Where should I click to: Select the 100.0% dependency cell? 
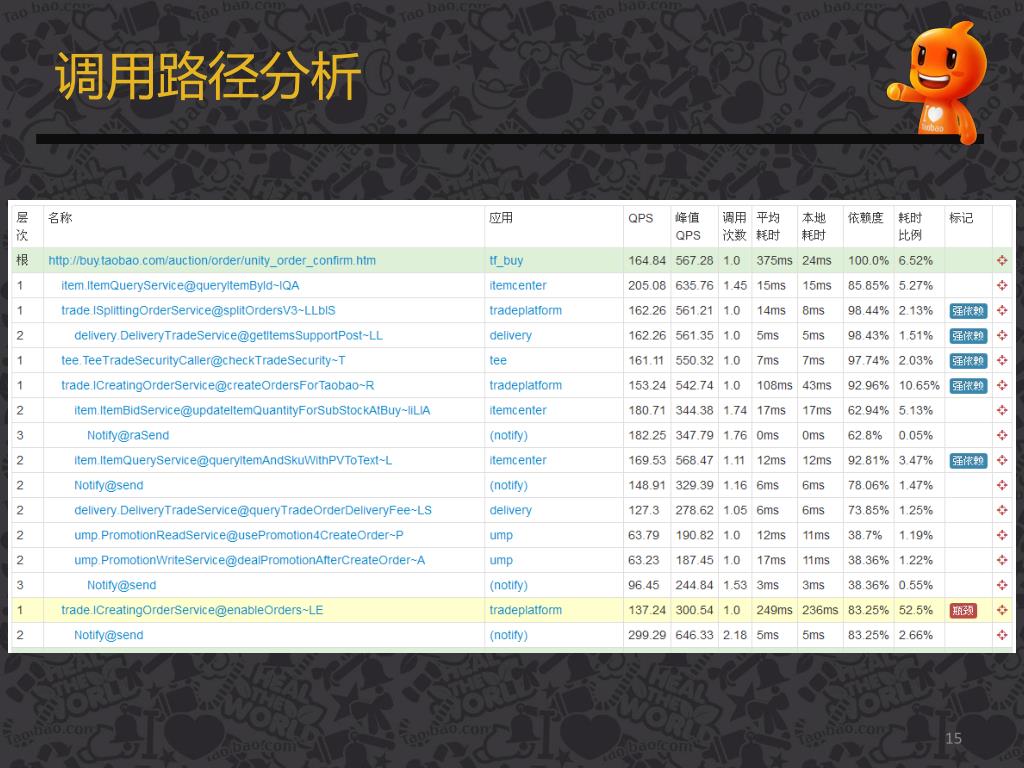[868, 261]
